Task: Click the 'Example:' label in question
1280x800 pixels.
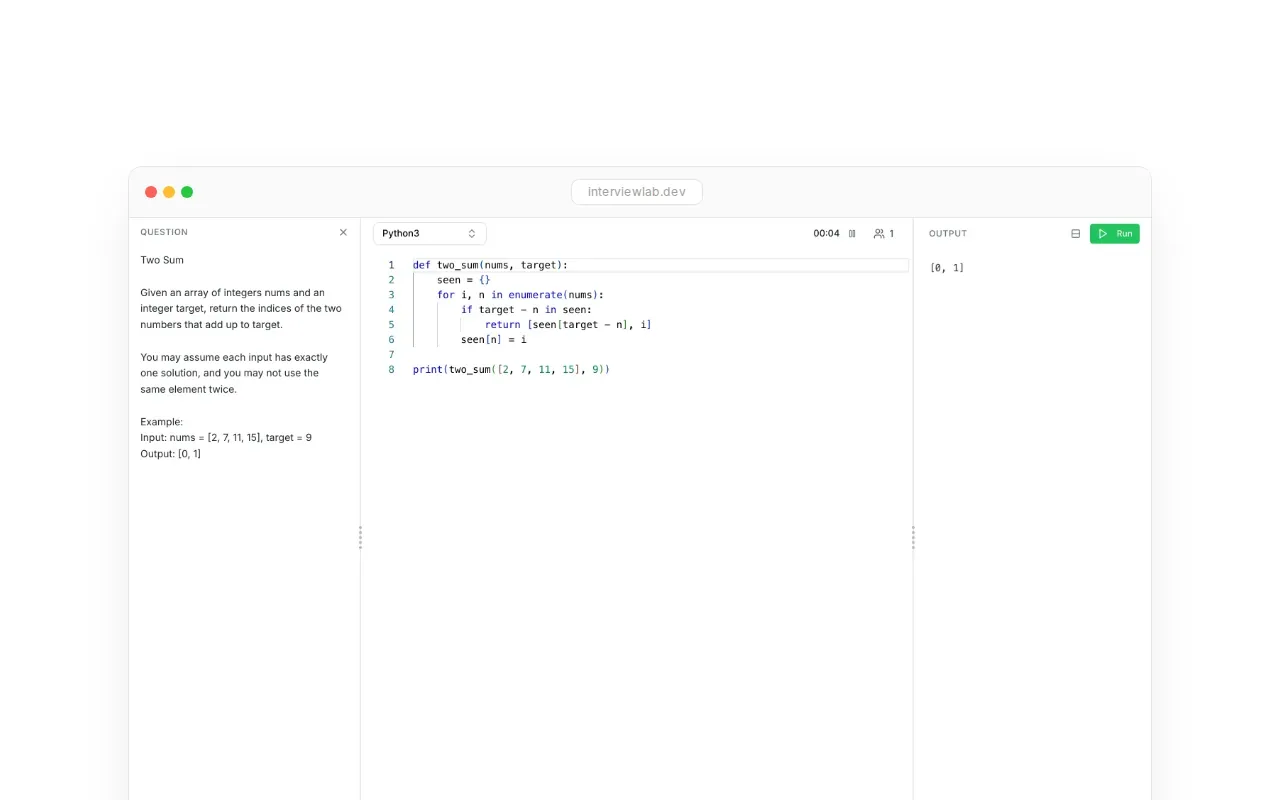Action: tap(161, 422)
